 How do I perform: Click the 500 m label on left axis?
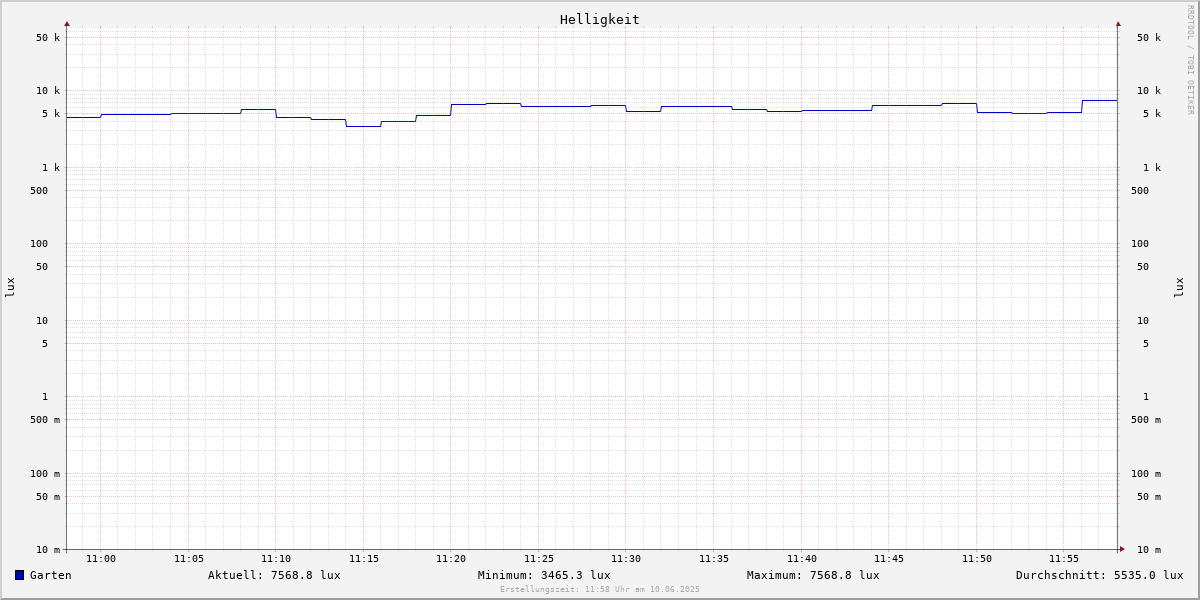point(45,420)
